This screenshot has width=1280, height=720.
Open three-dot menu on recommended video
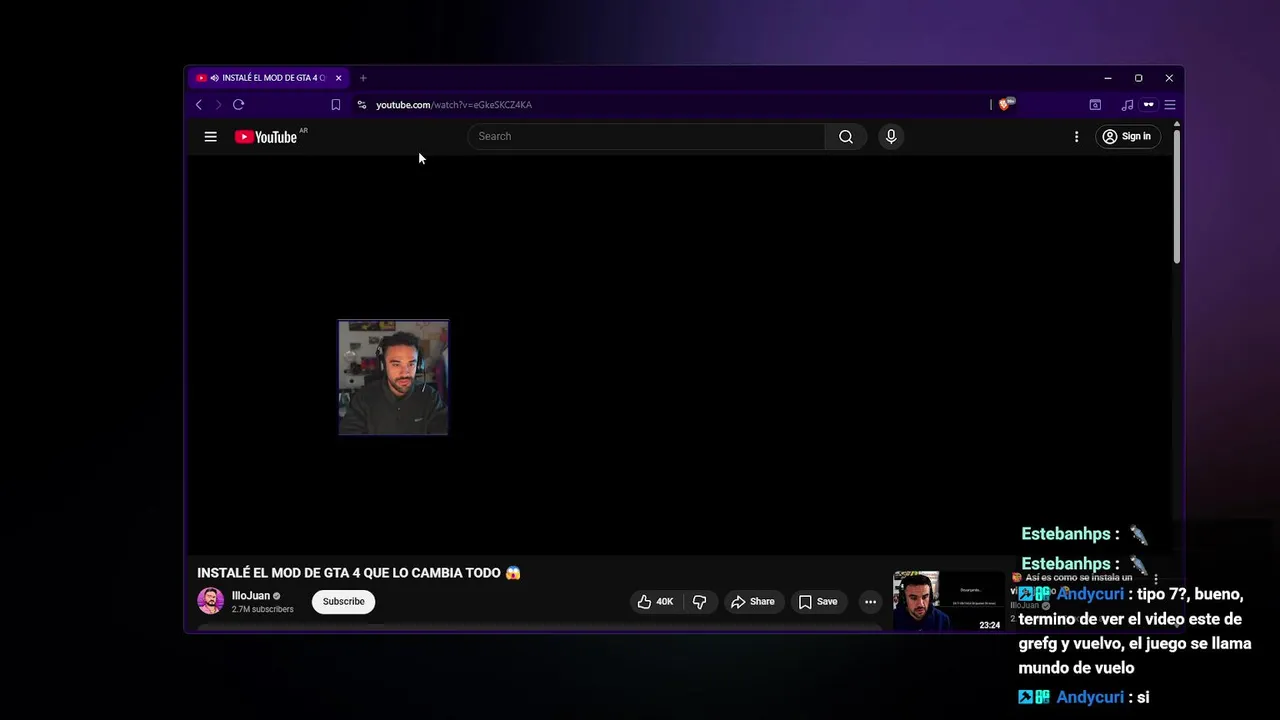(1156, 580)
